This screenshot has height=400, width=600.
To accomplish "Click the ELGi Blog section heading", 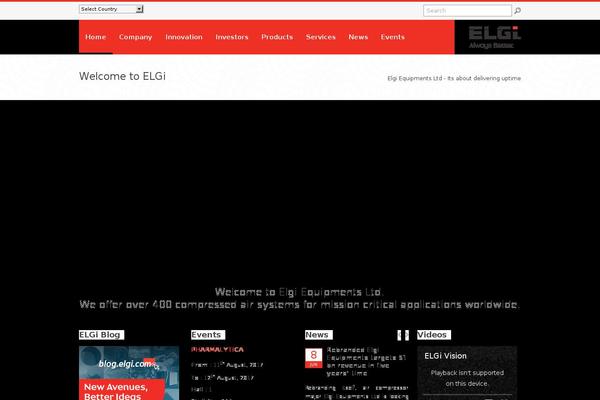I will point(101,335).
